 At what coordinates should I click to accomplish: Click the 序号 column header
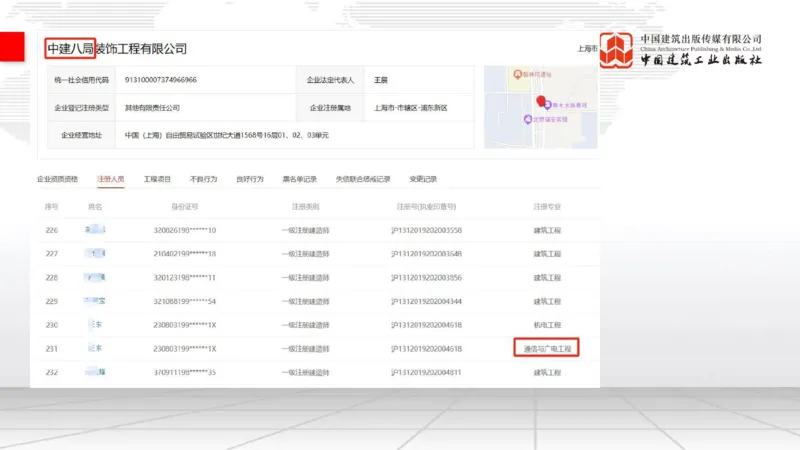tap(52, 207)
